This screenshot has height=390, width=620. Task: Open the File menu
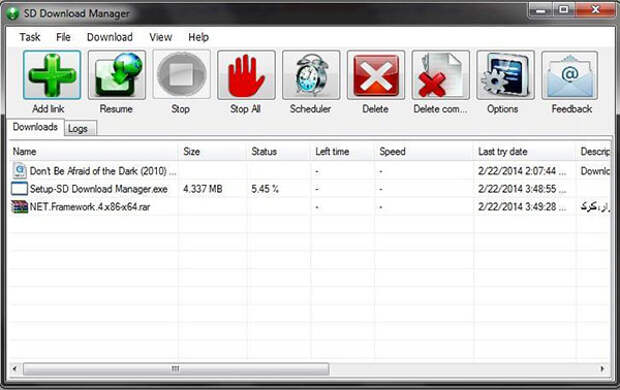[63, 37]
